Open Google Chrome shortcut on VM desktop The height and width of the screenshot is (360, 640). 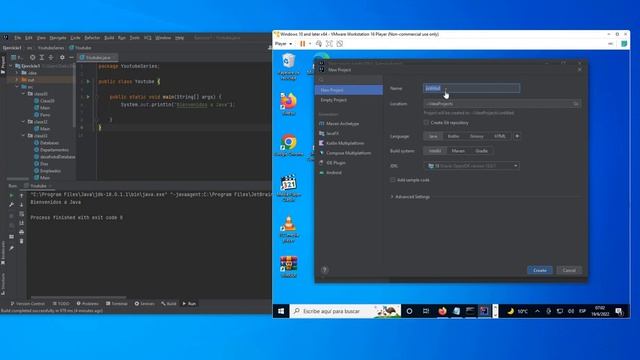(289, 145)
